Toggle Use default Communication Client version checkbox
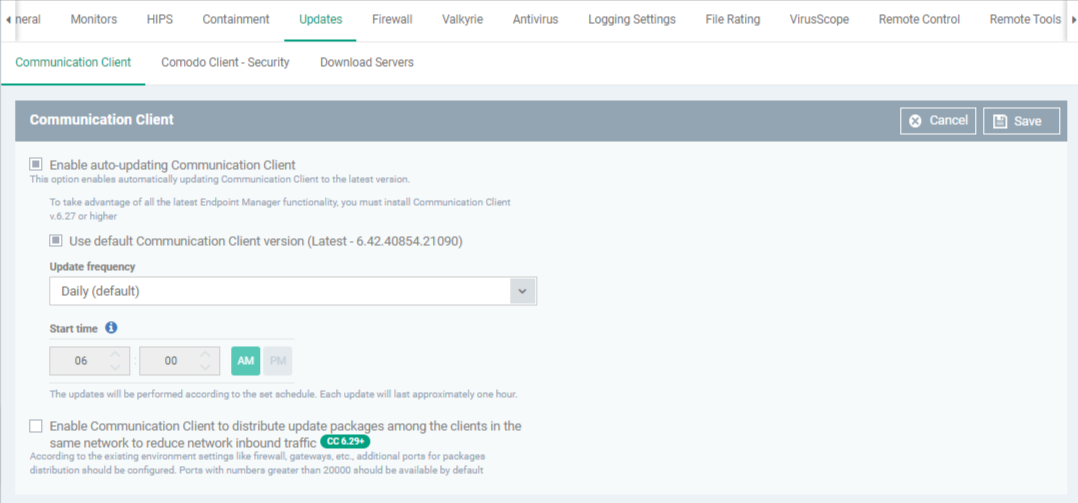Viewport: 1078px width, 503px height. [56, 241]
